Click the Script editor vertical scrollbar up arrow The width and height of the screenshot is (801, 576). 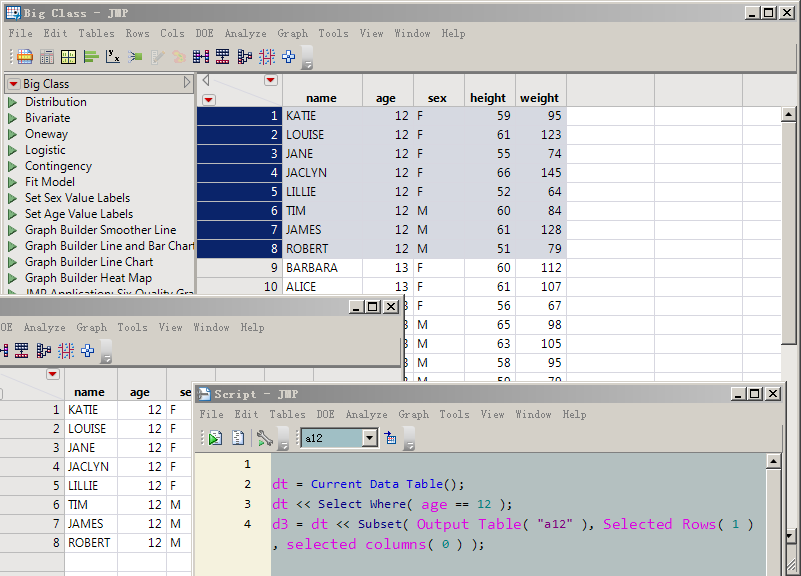coord(772,461)
